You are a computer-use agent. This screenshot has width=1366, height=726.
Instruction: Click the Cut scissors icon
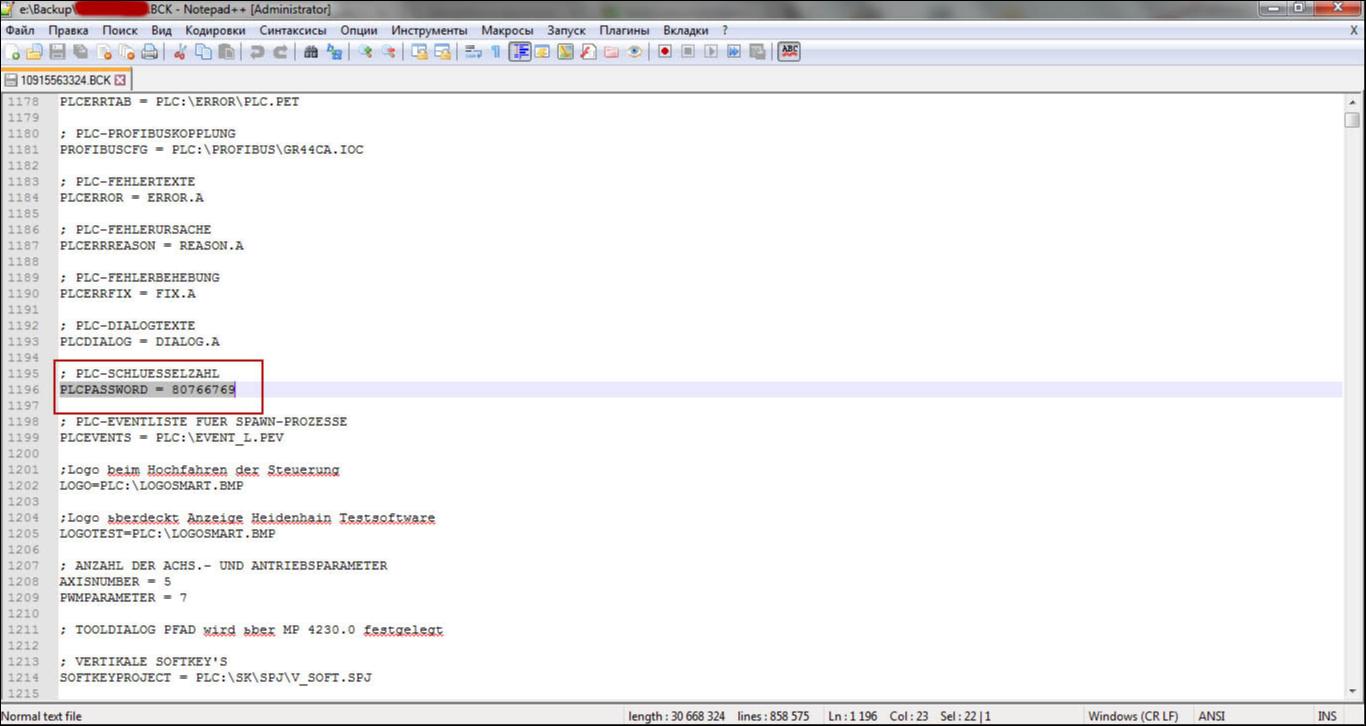click(180, 52)
